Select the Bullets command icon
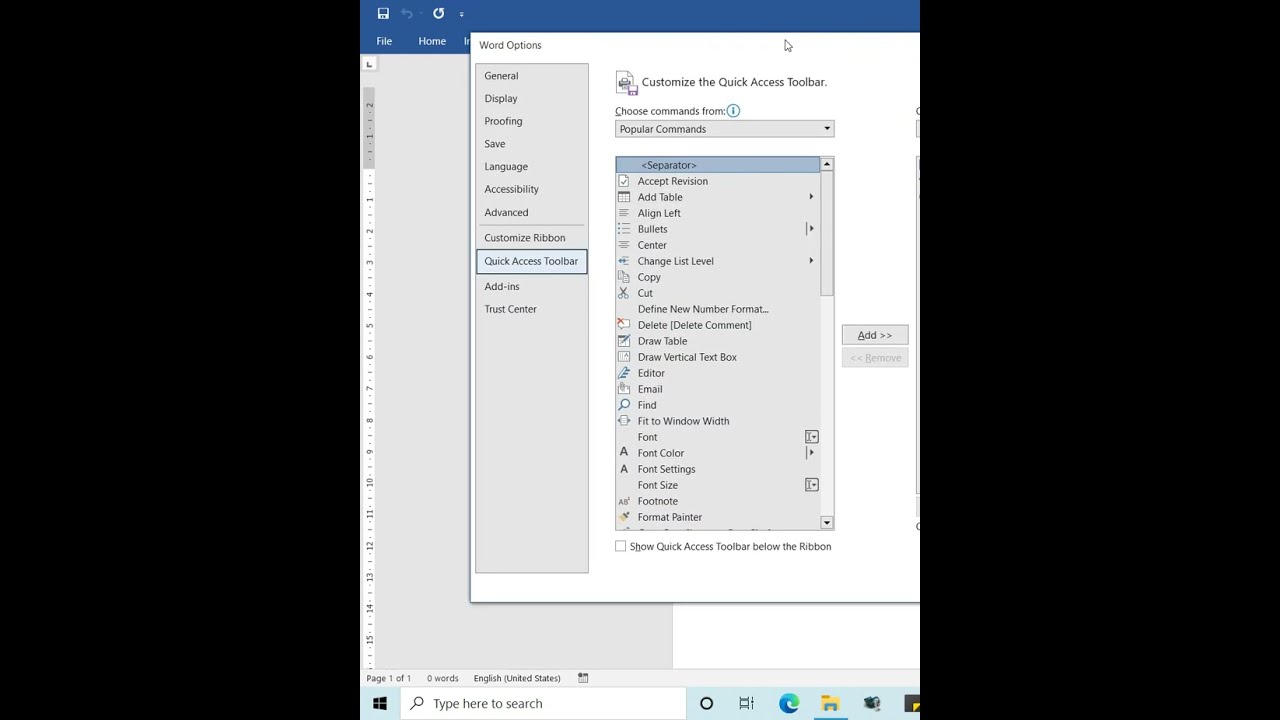1280x720 pixels. [624, 229]
